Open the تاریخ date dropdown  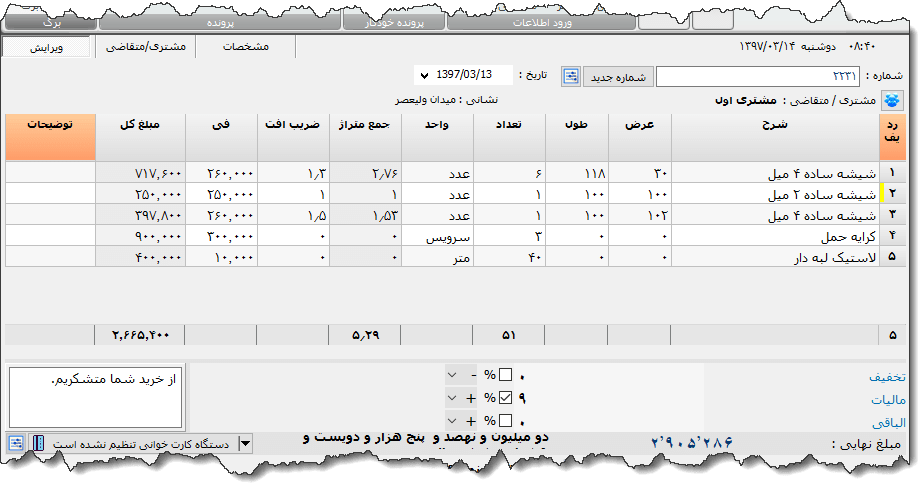point(424,77)
